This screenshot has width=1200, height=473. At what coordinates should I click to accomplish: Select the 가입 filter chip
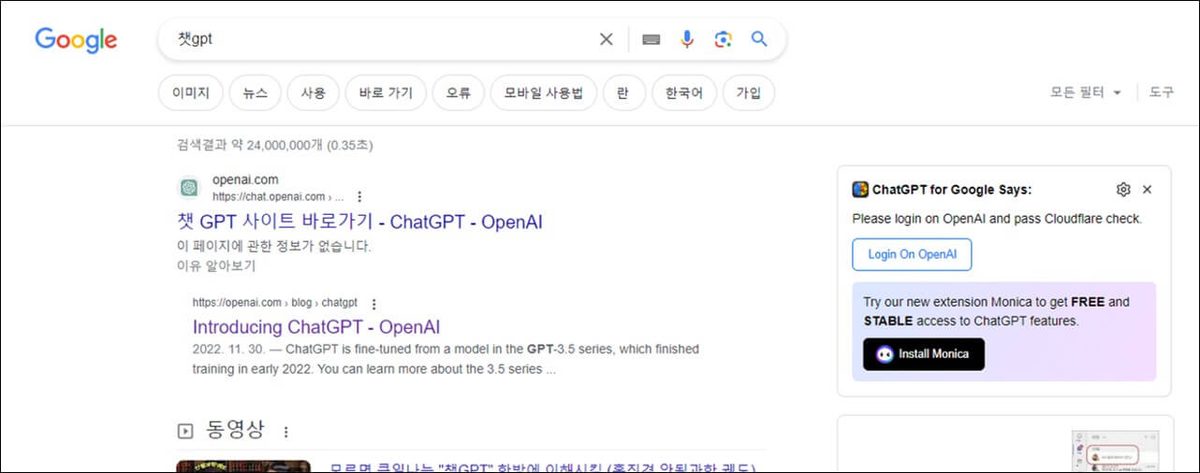(x=748, y=93)
